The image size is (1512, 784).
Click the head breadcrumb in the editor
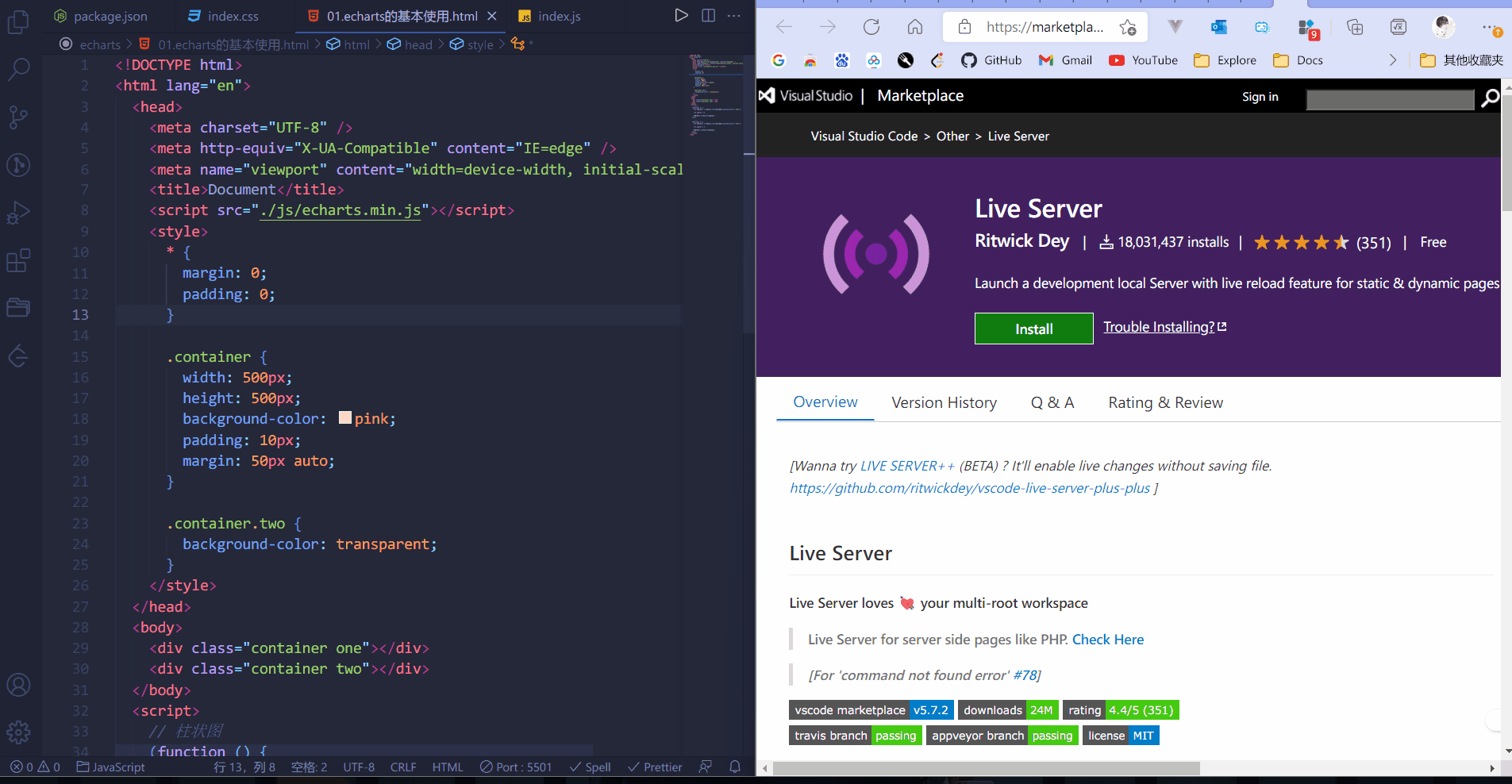(x=410, y=44)
